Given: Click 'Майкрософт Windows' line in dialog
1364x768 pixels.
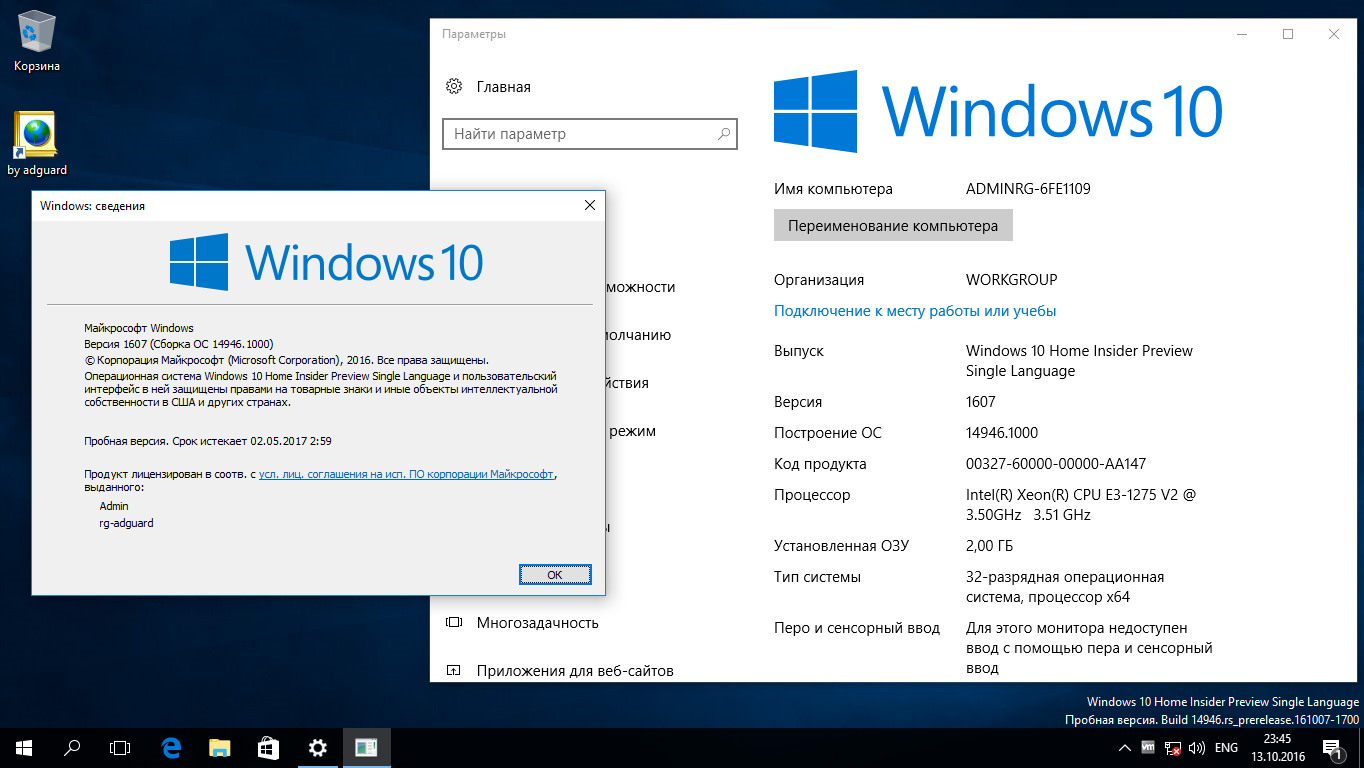Looking at the screenshot, I should [139, 328].
